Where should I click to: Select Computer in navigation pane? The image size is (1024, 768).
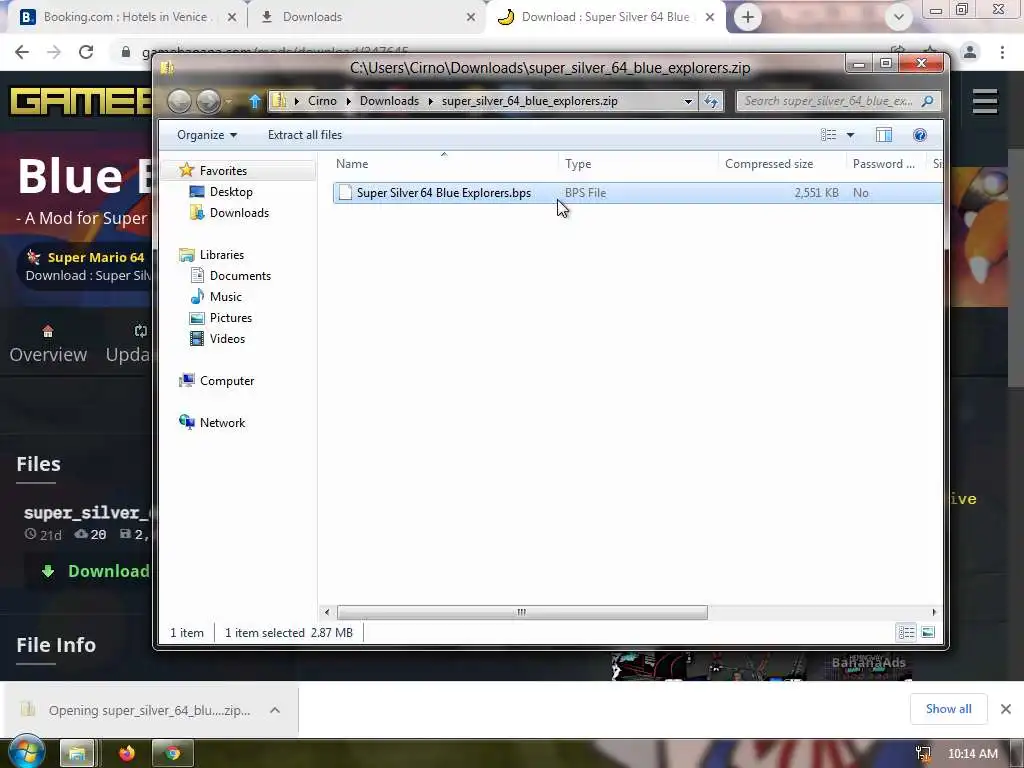click(227, 381)
